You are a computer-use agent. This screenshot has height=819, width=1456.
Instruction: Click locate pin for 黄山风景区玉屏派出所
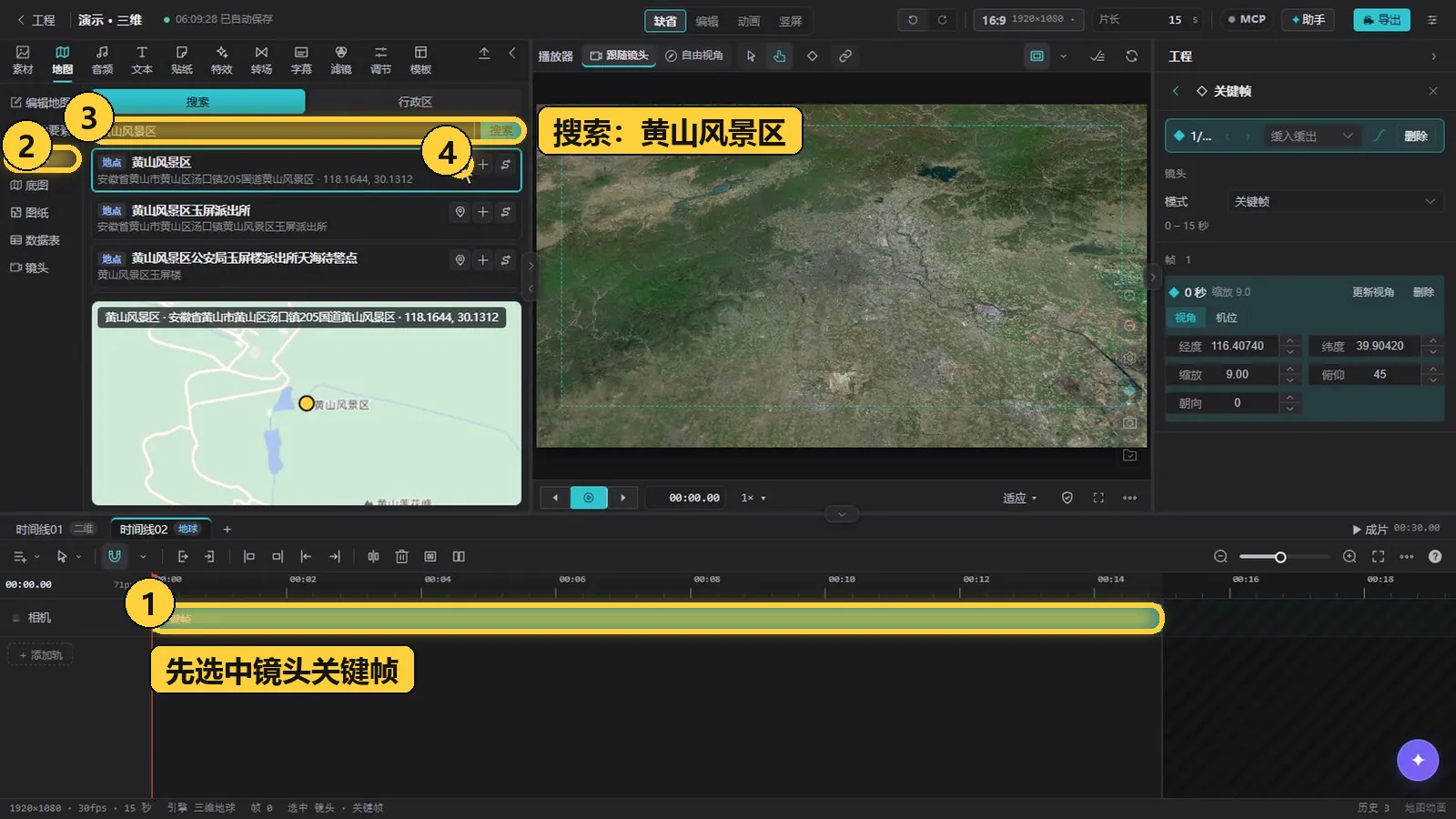click(460, 212)
